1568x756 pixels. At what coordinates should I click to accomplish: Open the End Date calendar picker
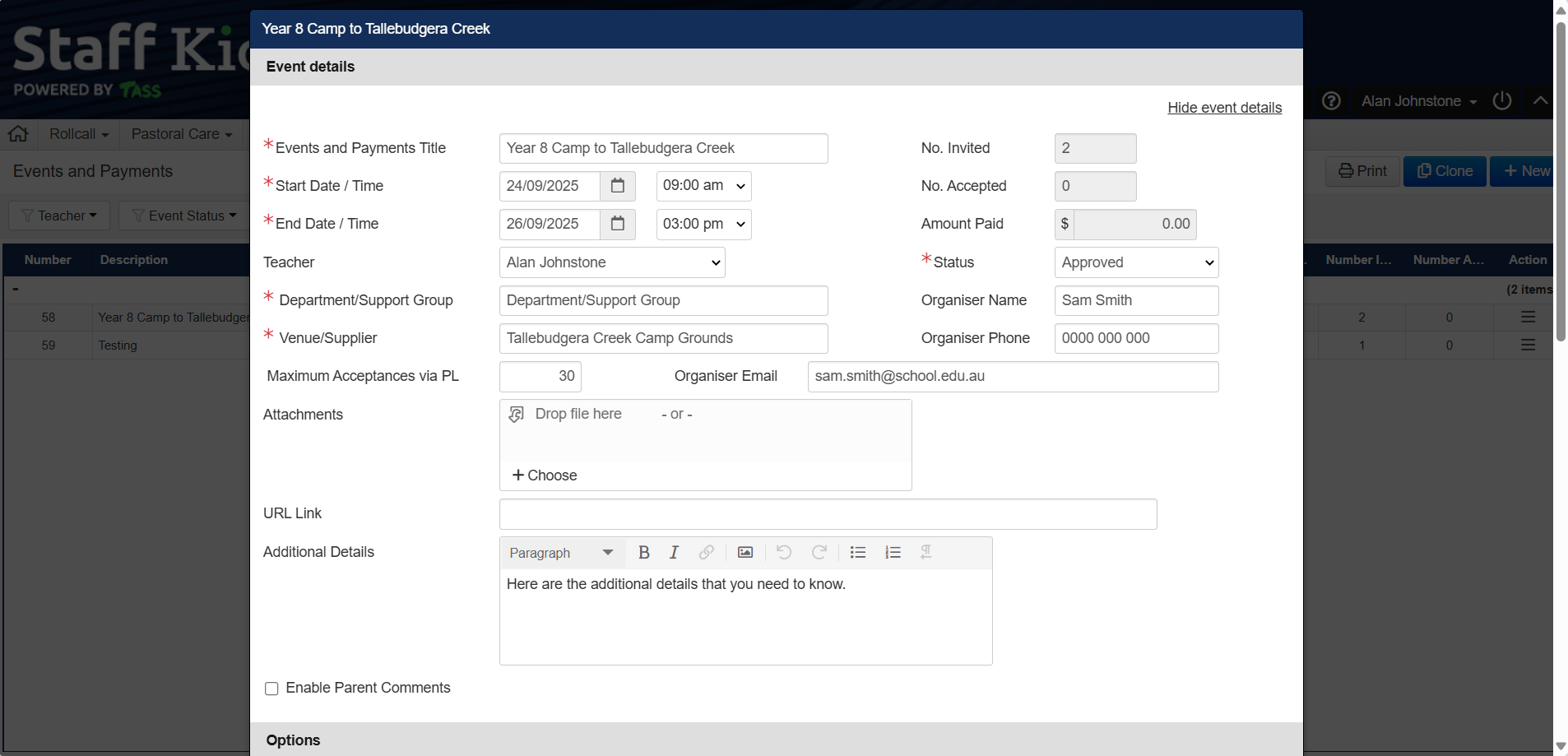(618, 224)
